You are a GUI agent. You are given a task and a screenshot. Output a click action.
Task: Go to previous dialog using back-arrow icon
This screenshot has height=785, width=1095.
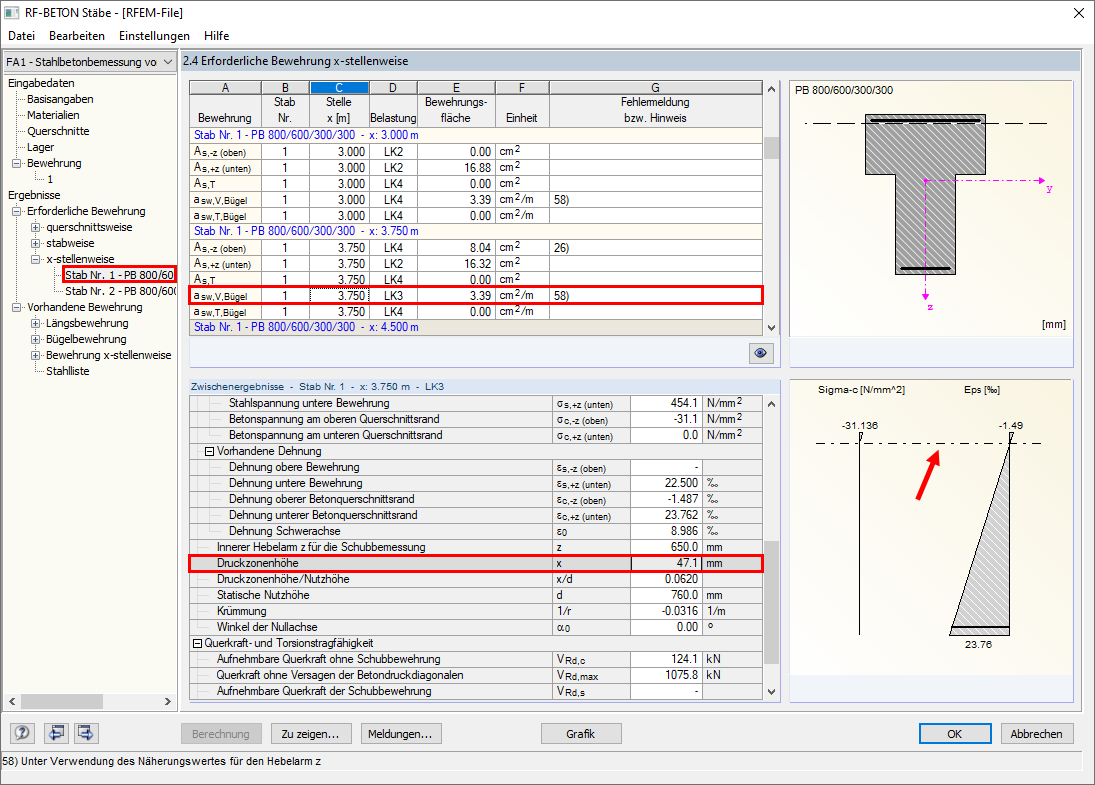(x=56, y=733)
